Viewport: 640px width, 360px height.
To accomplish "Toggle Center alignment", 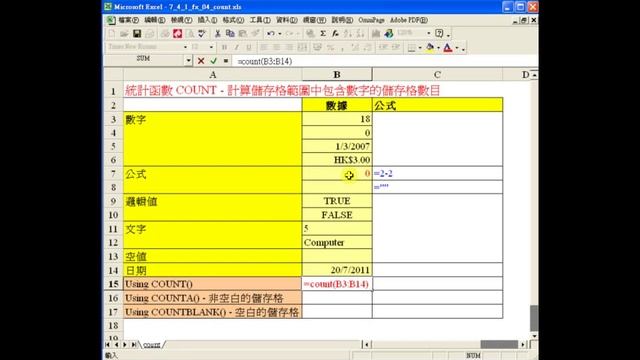I will (277, 47).
